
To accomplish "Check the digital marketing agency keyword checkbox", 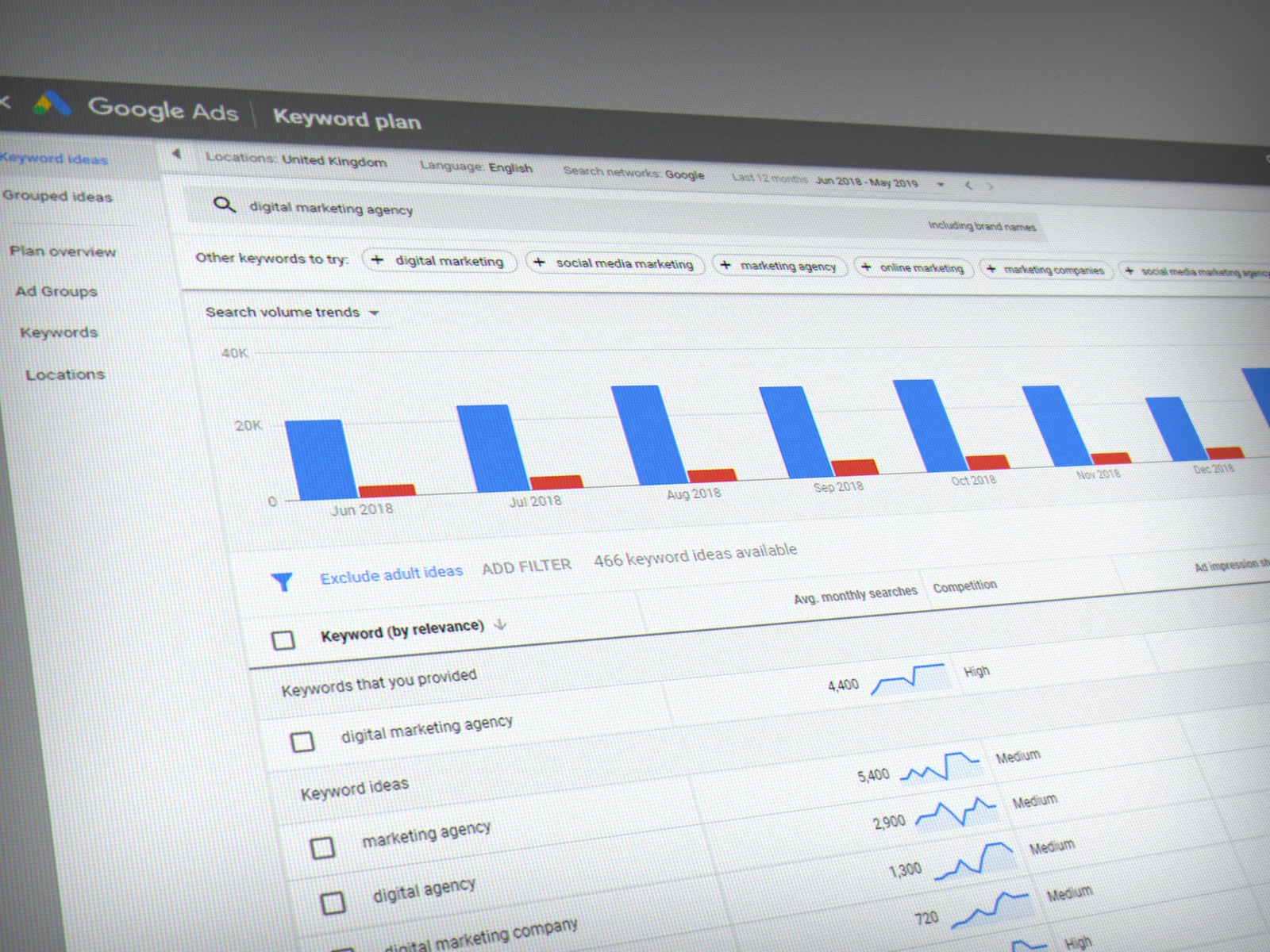I will click(302, 742).
